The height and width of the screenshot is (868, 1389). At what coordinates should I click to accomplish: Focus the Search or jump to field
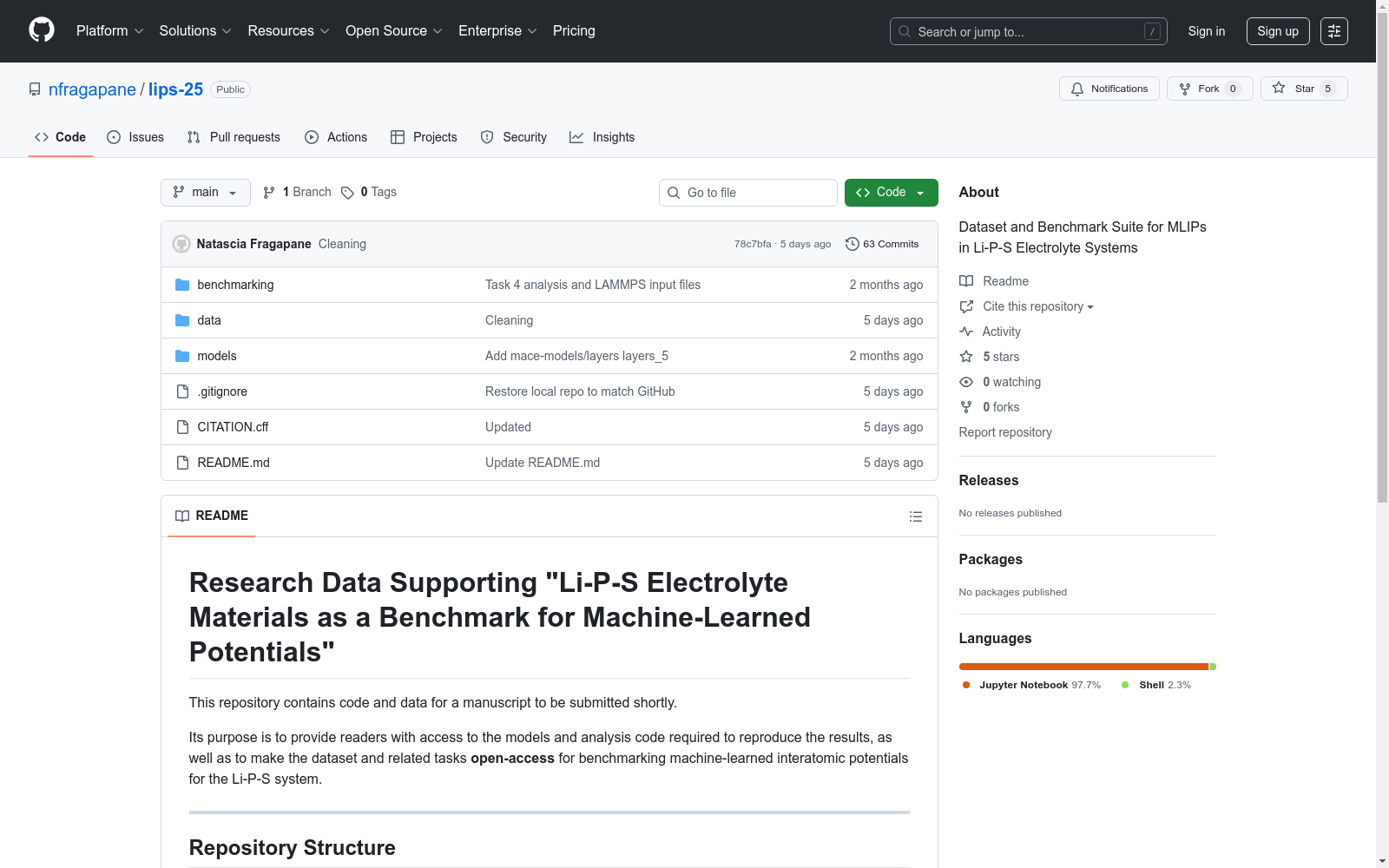(x=1028, y=31)
